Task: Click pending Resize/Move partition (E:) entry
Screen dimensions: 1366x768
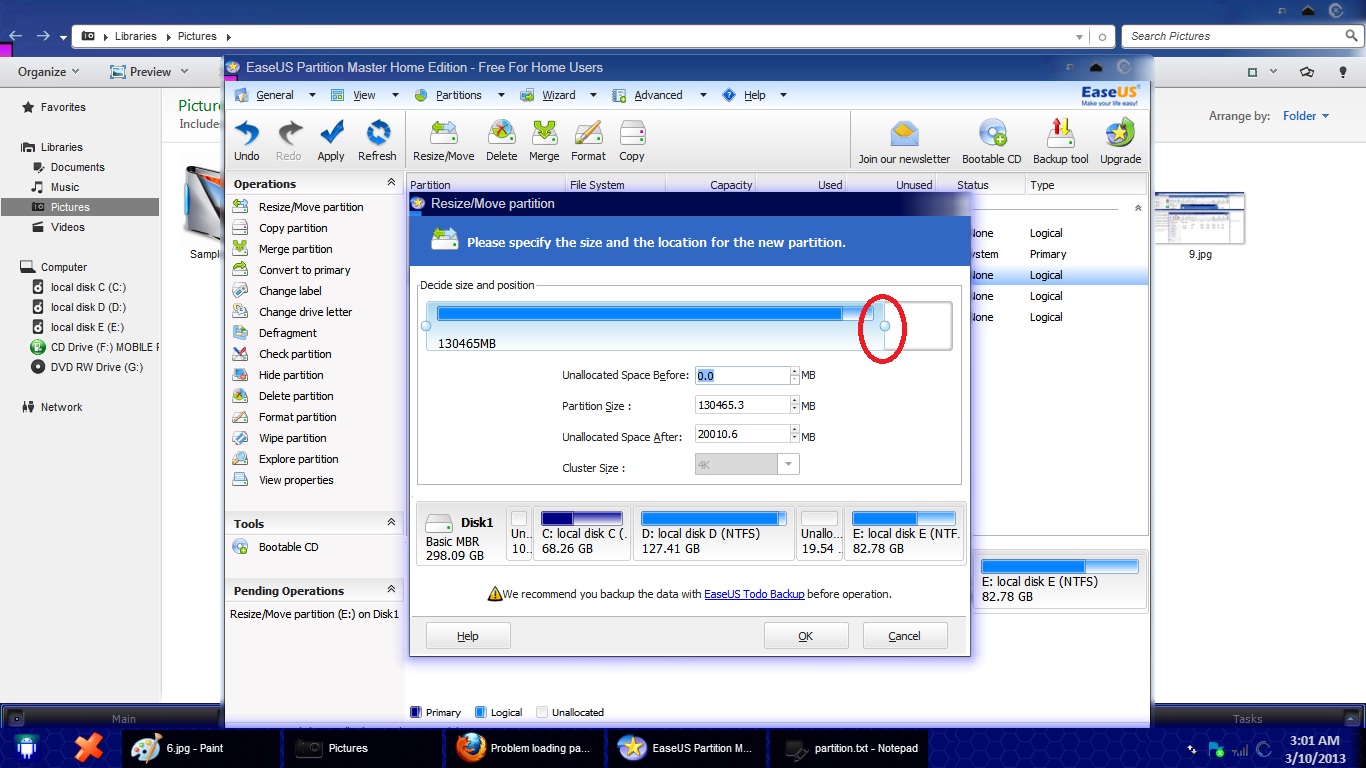Action: pos(314,614)
